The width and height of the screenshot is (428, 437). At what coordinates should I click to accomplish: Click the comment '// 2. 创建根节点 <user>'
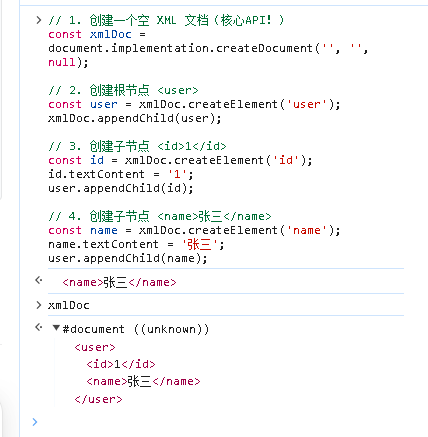pos(123,90)
